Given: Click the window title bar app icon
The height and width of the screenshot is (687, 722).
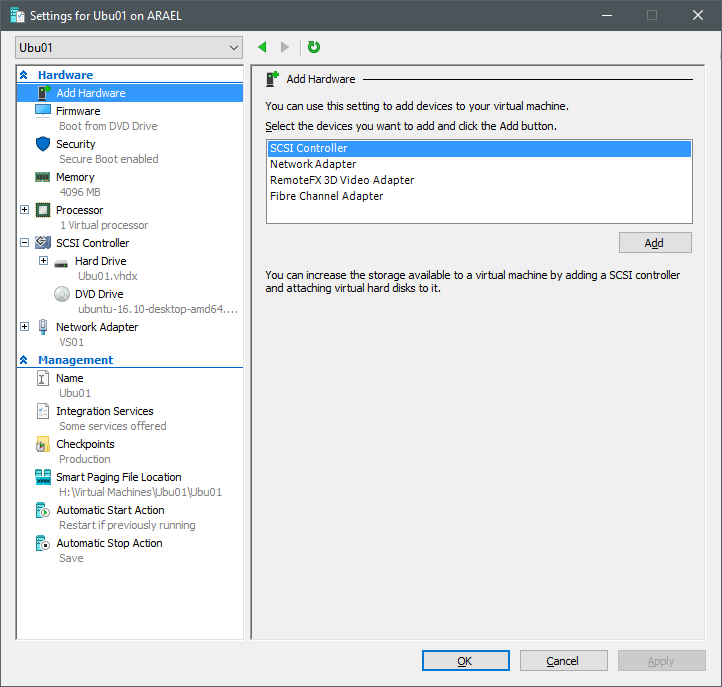Looking at the screenshot, I should pos(17,15).
